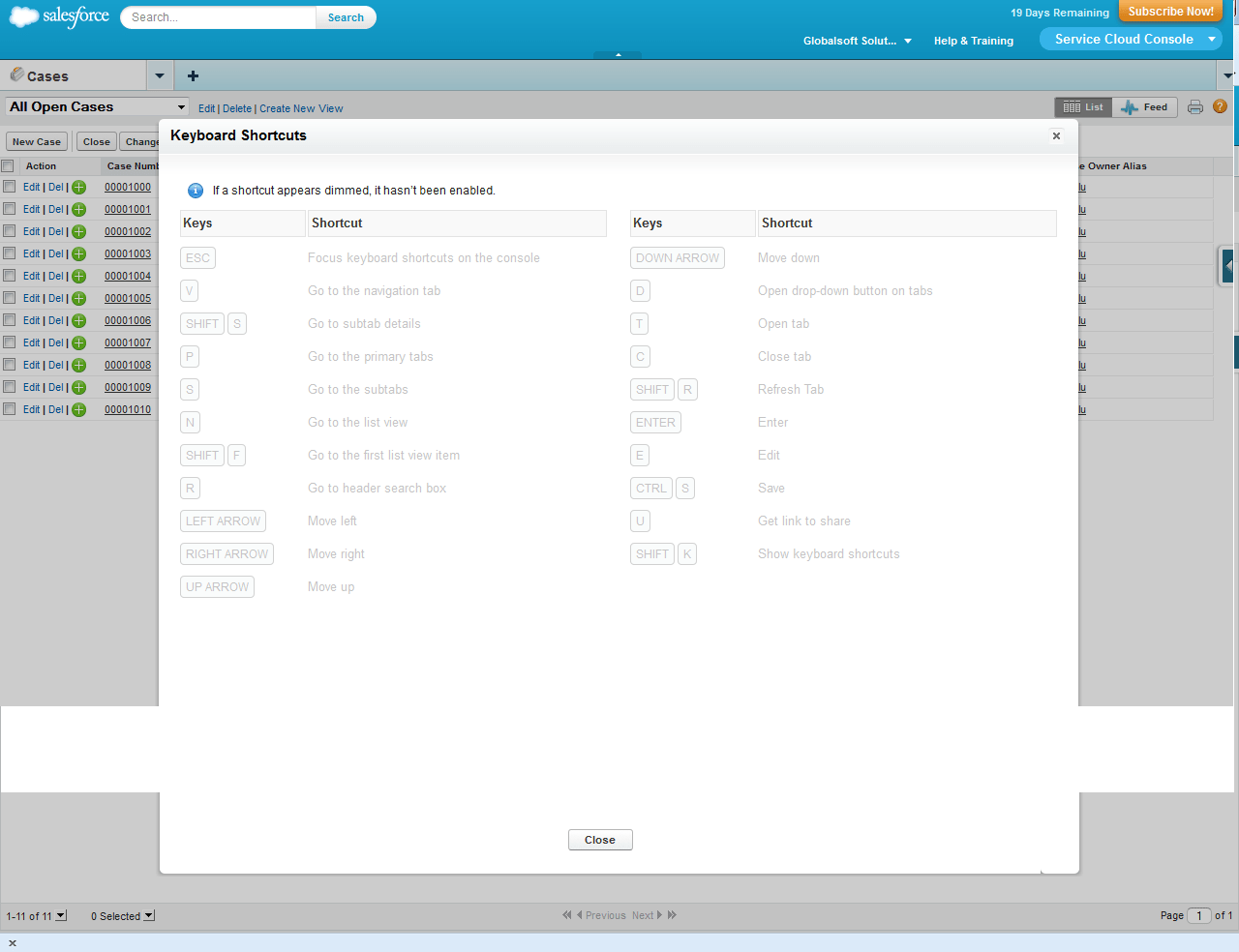Switch to Feed view

point(1145,106)
